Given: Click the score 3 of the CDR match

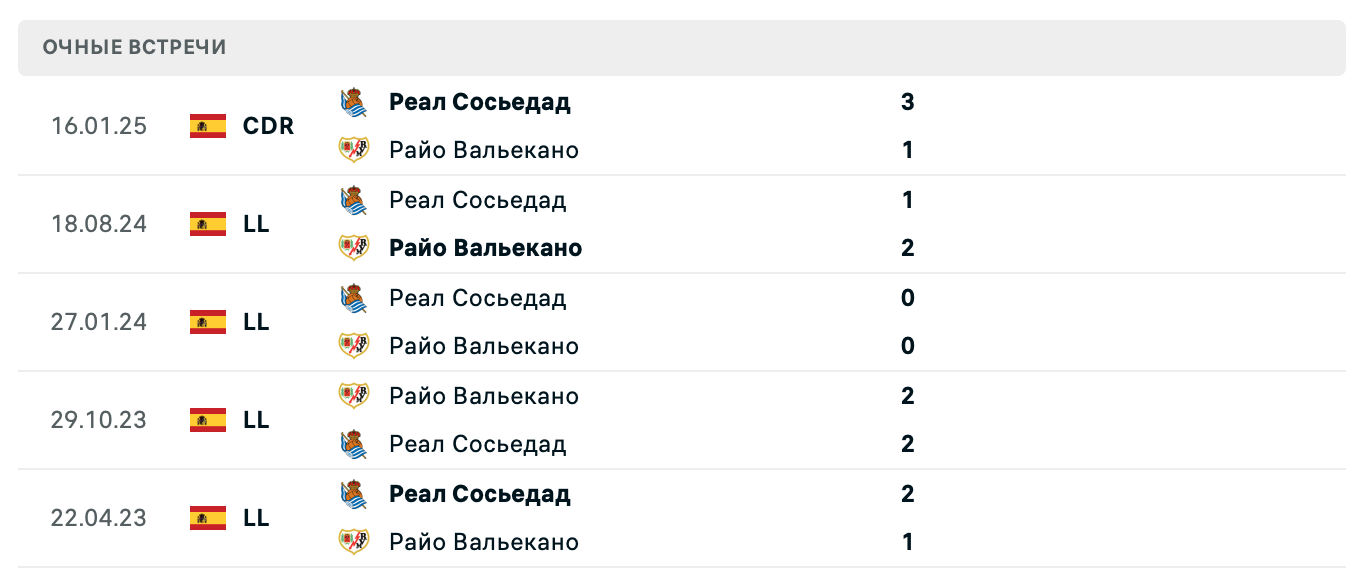Looking at the screenshot, I should 907,101.
